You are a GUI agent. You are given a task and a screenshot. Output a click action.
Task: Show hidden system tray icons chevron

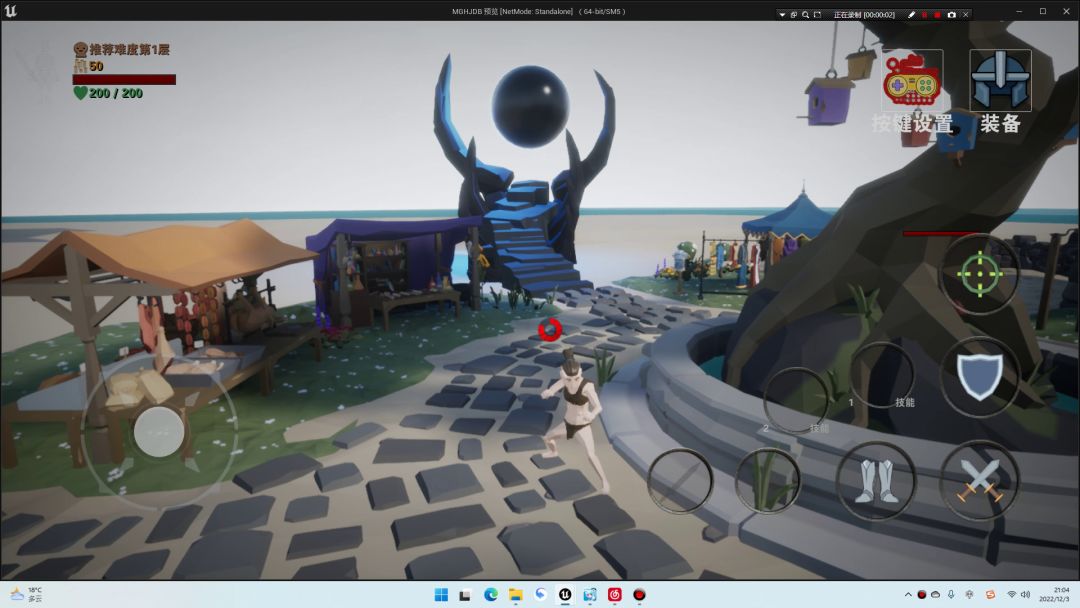point(908,595)
